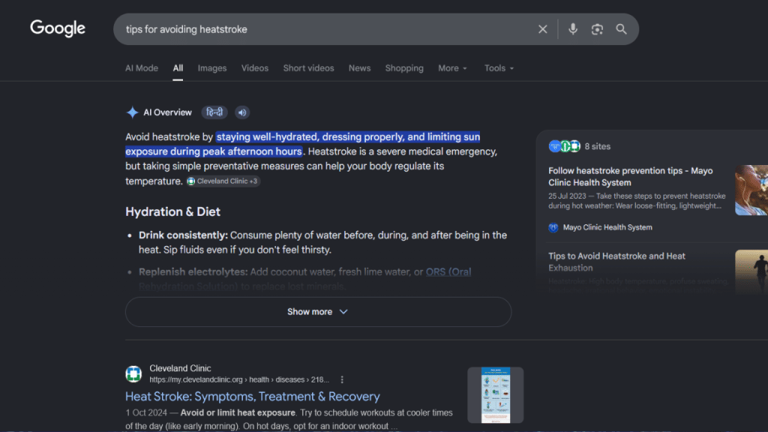Open the Short videos tab
768x432 pixels.
tap(309, 68)
